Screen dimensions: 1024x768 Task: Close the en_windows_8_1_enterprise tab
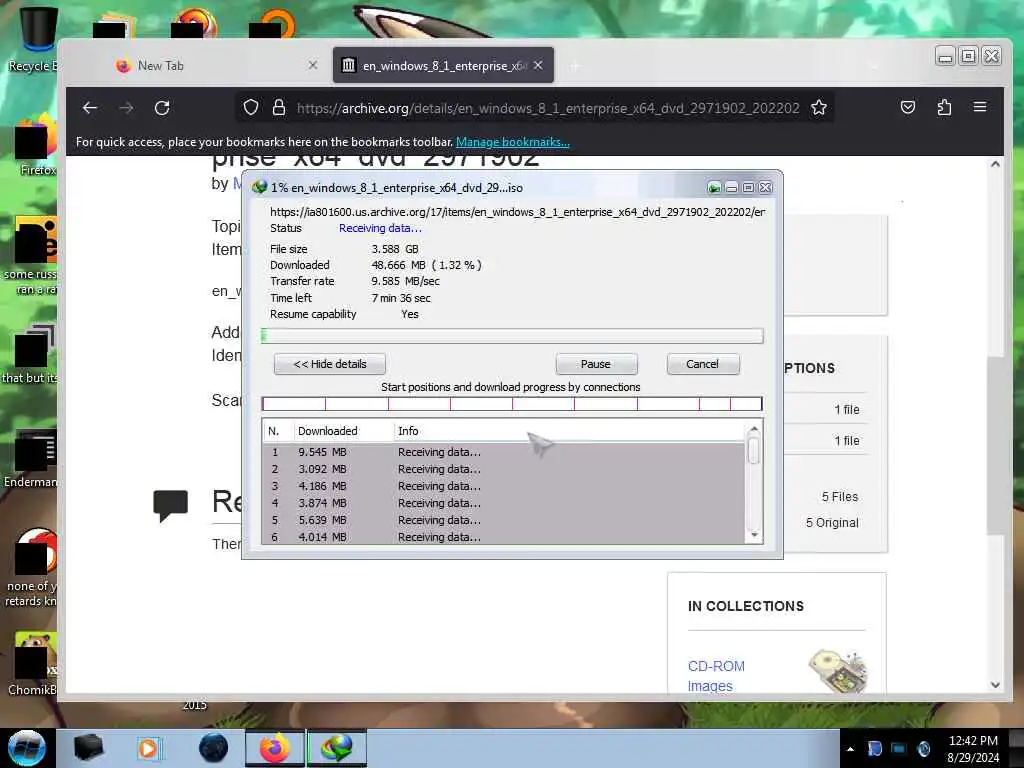(537, 65)
